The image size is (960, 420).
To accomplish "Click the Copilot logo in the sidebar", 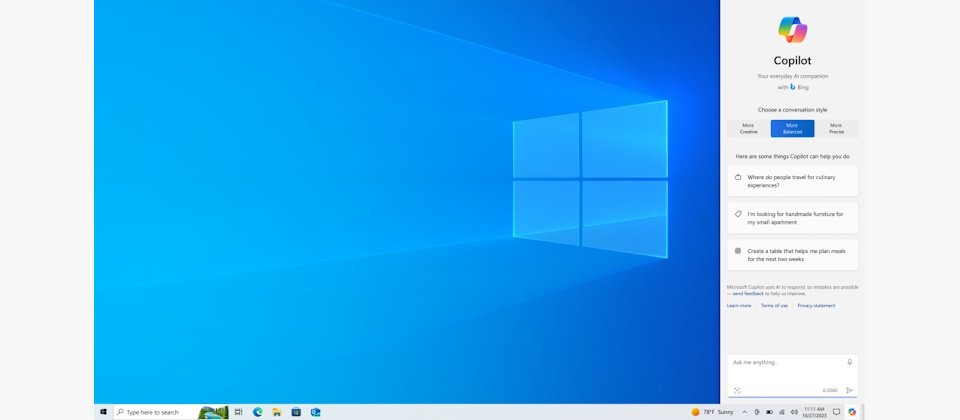I will 792,29.
